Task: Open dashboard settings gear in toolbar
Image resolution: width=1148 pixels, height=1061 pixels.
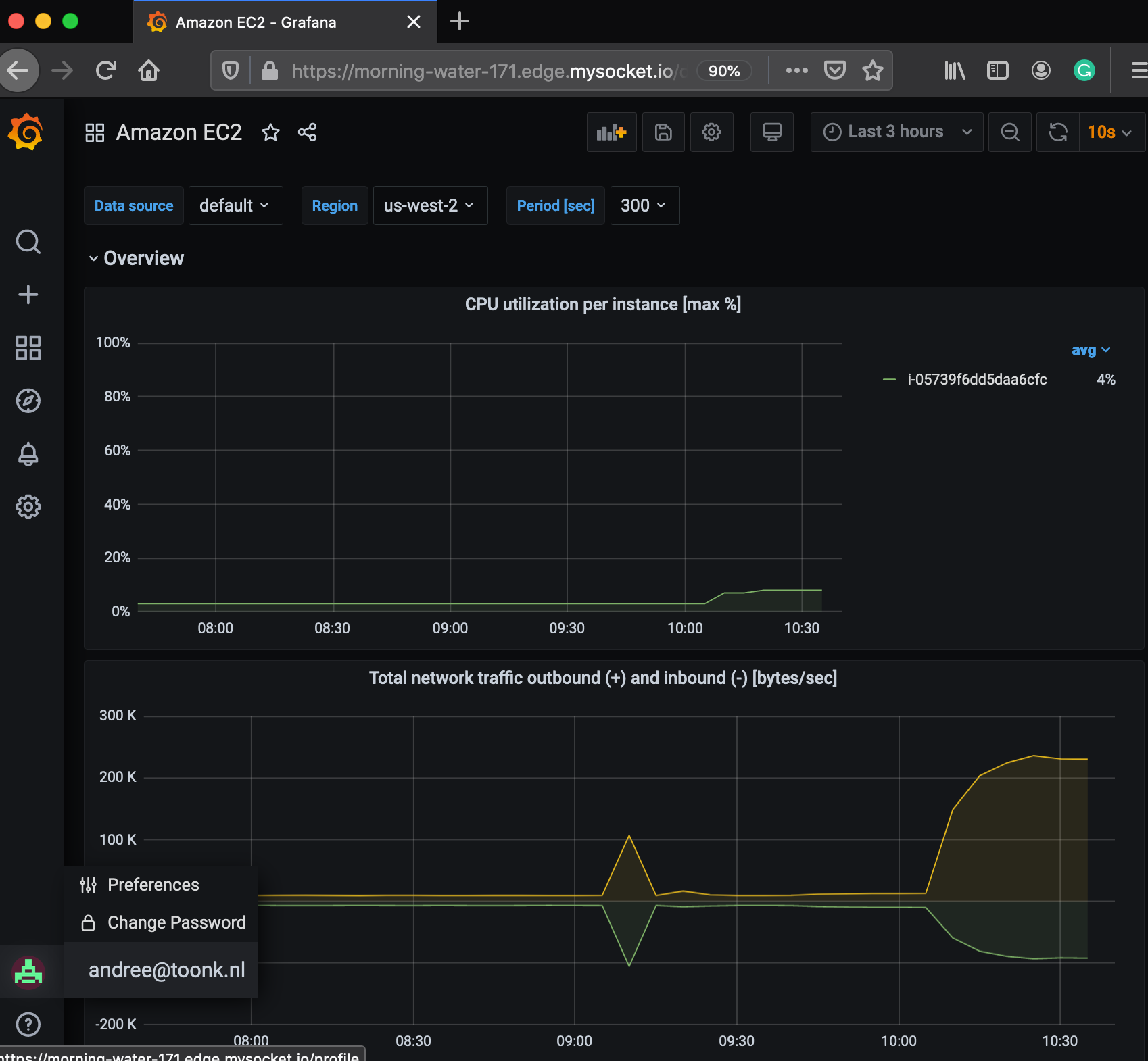Action: click(x=711, y=132)
